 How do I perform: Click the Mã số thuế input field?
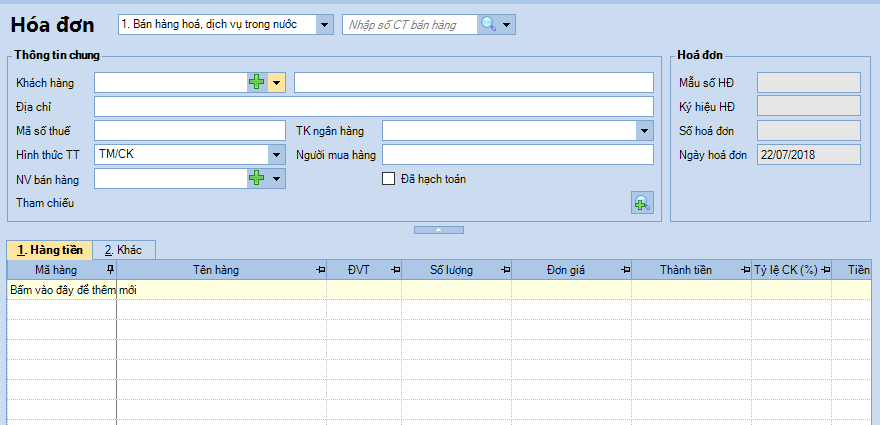coord(190,131)
